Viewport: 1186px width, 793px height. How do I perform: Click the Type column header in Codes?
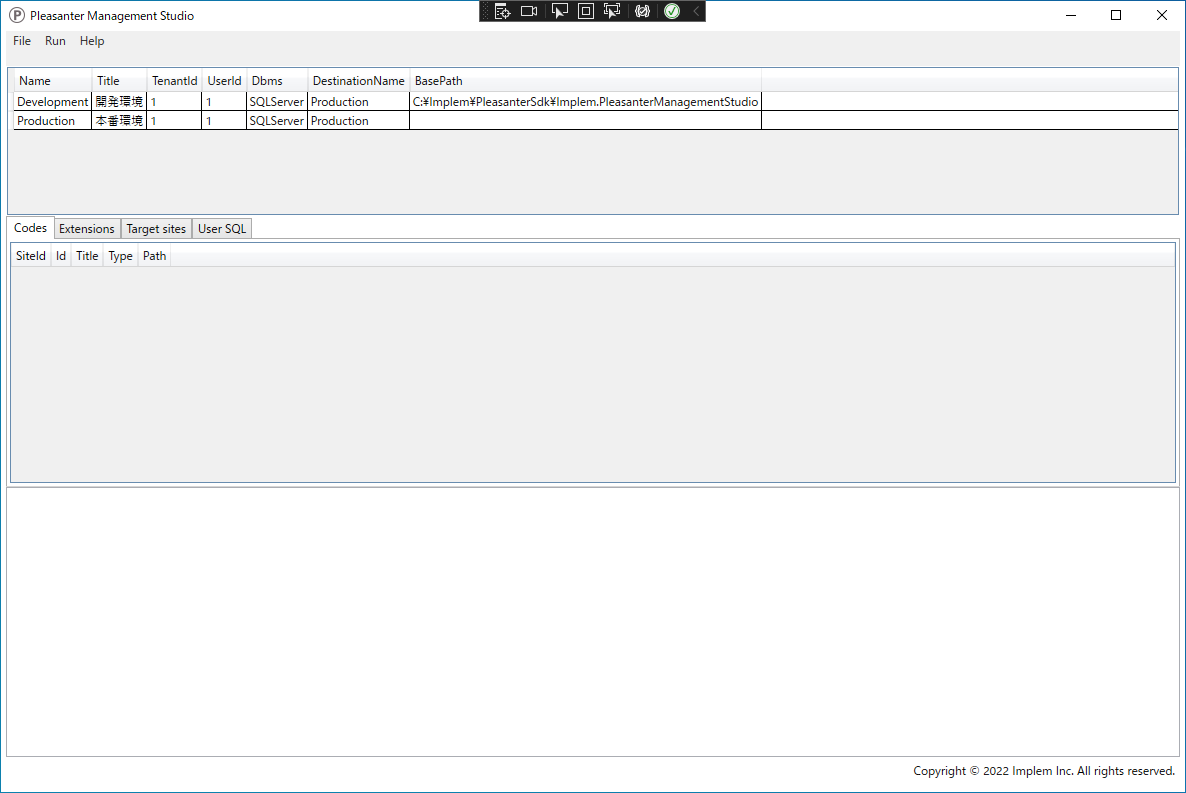(x=120, y=256)
